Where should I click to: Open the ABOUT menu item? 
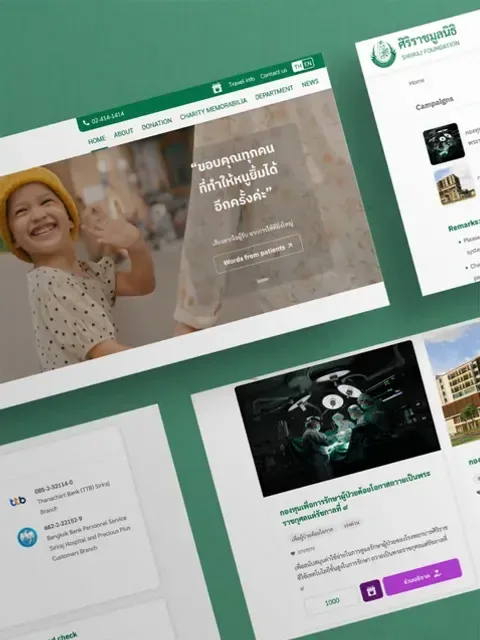click(x=123, y=132)
